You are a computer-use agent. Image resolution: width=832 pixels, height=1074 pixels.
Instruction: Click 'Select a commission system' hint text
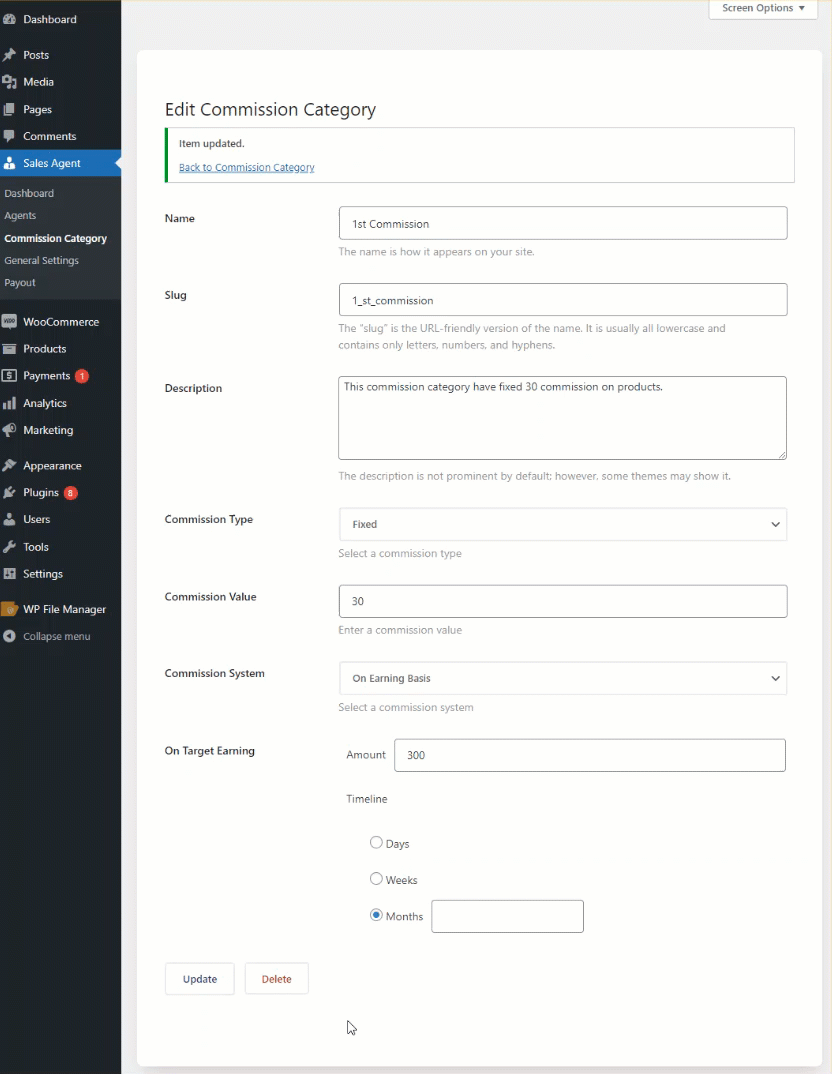405,708
